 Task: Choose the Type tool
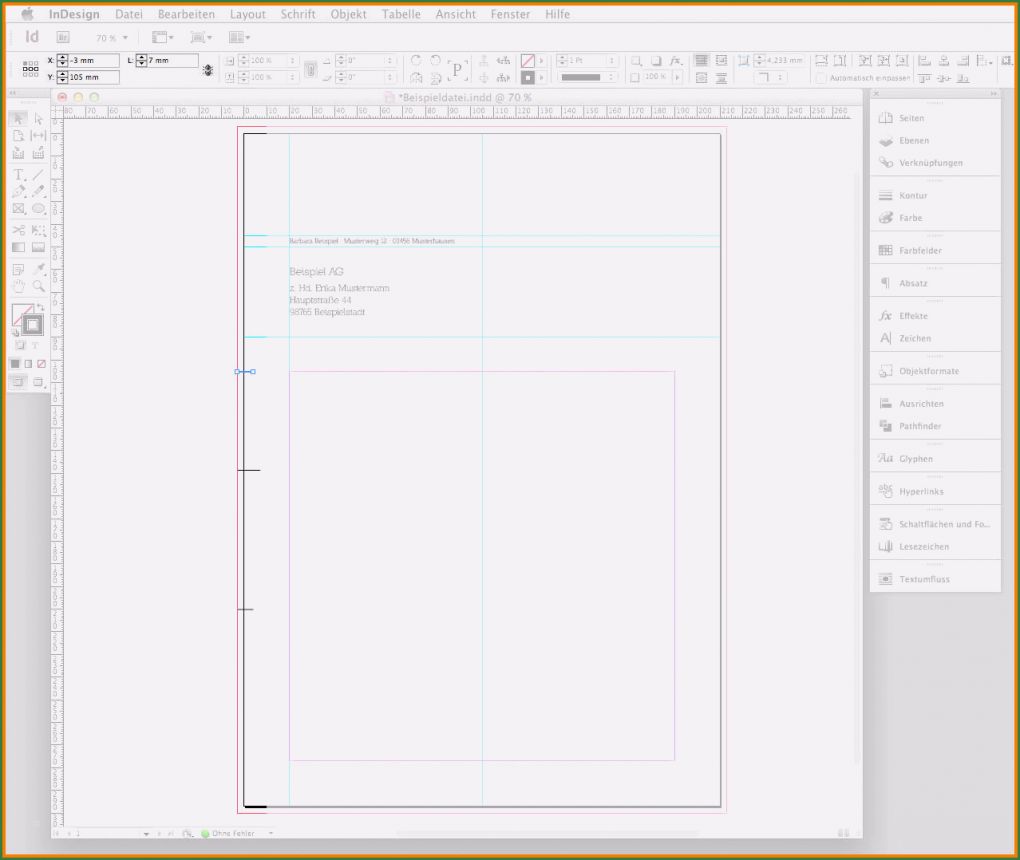pyautogui.click(x=17, y=174)
